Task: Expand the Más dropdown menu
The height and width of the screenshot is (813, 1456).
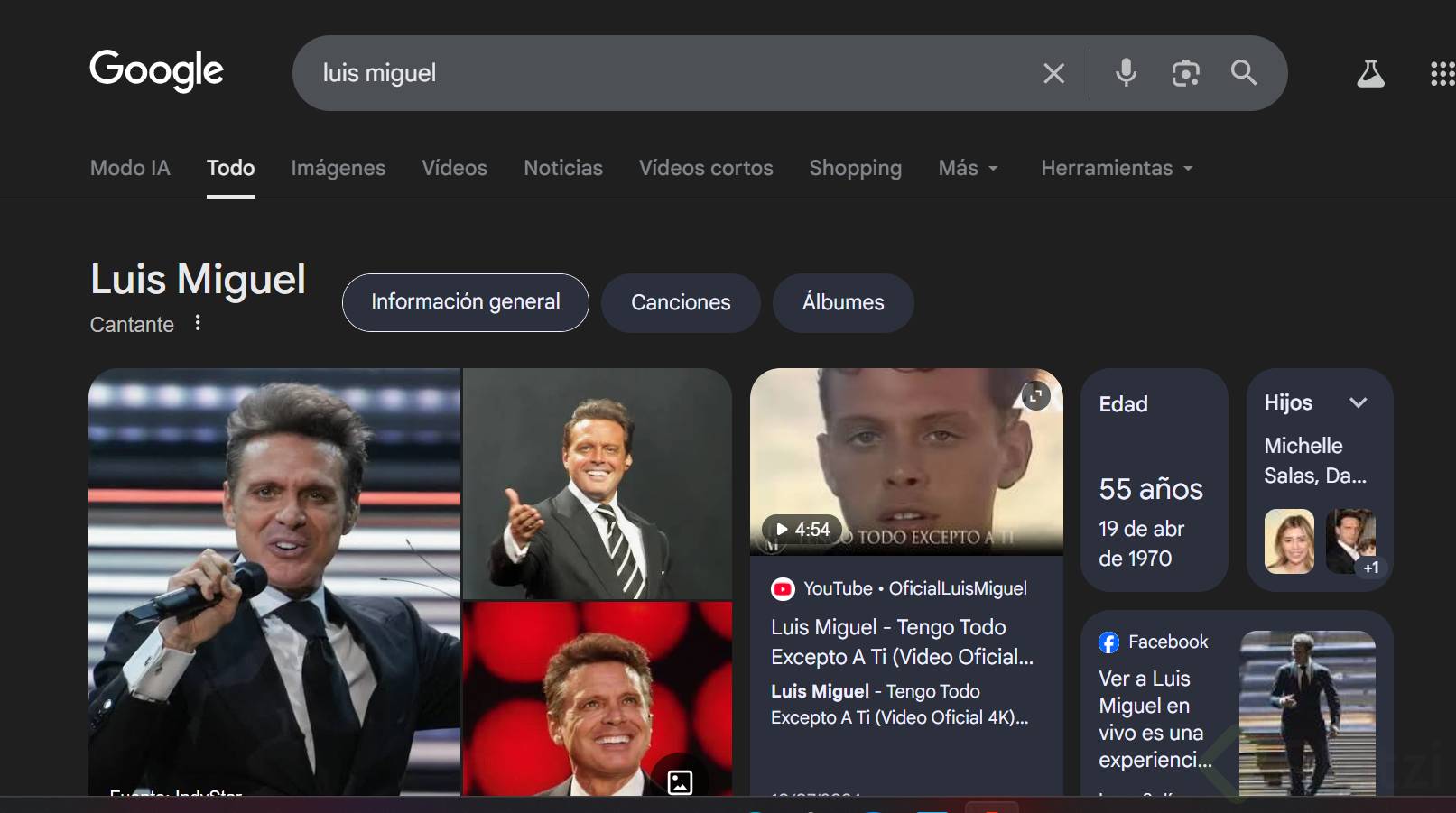Action: click(969, 168)
